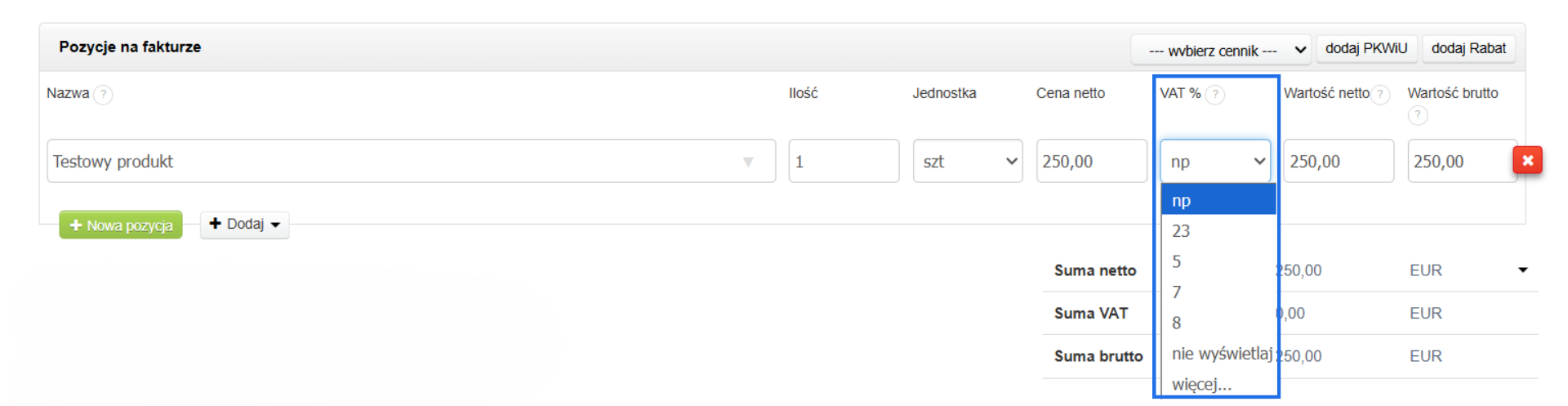Choose 23 as VAT rate
The height and width of the screenshot is (406, 1568).
point(1218,231)
